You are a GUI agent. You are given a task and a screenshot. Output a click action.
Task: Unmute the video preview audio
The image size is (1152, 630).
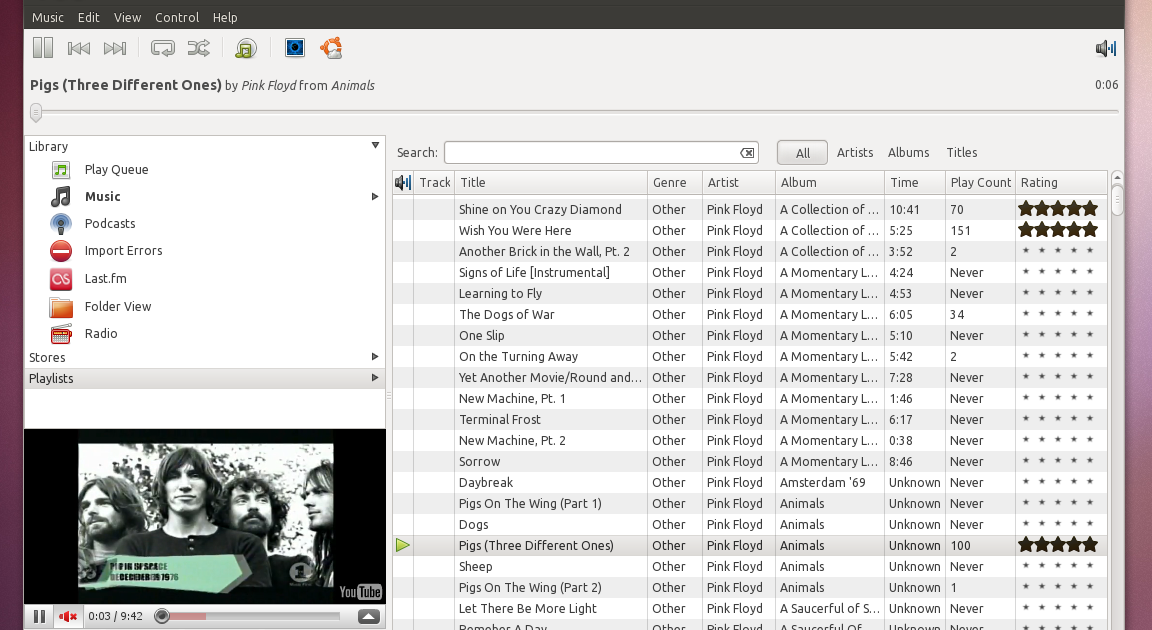click(x=65, y=616)
